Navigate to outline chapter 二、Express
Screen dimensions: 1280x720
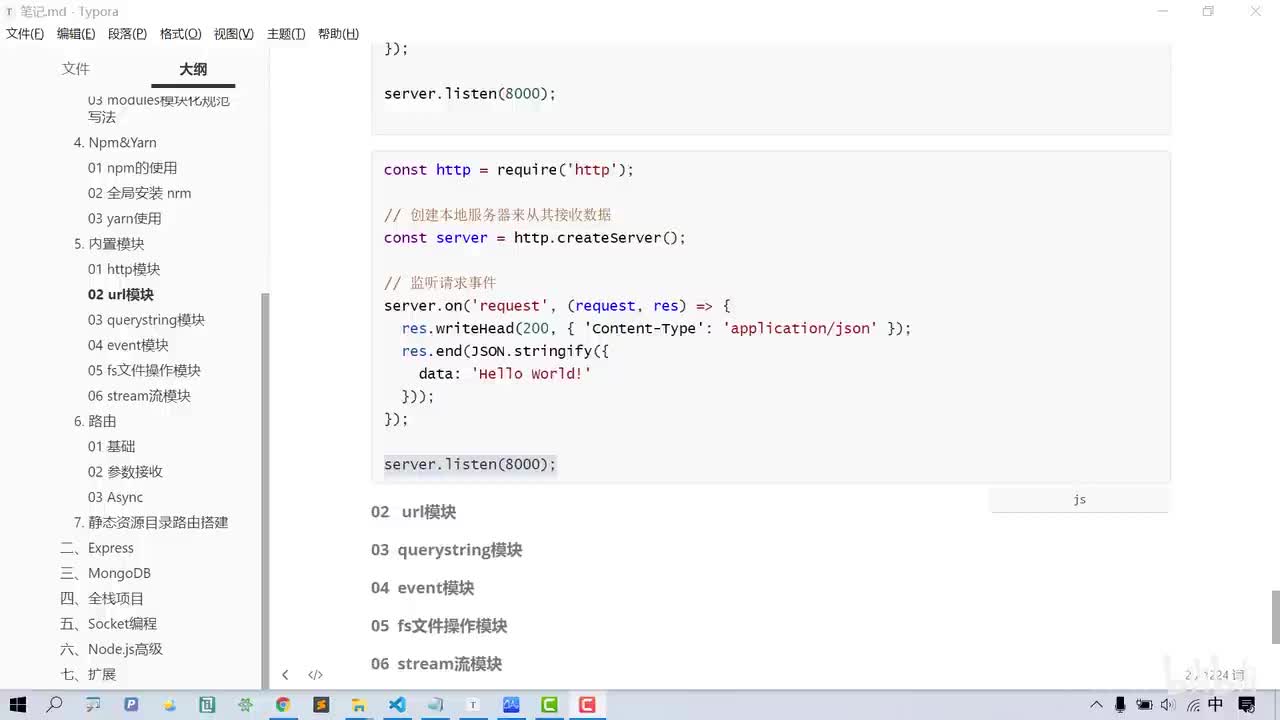coord(97,548)
